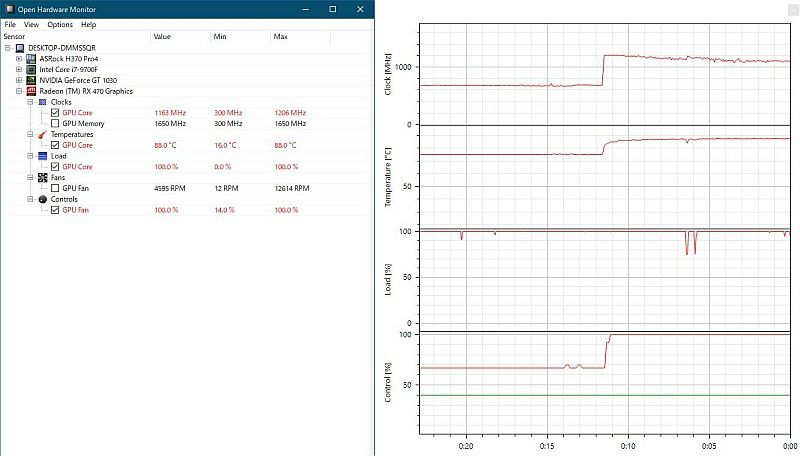This screenshot has height=456, width=800.
Task: Click the Load category icon
Action: [x=42, y=156]
